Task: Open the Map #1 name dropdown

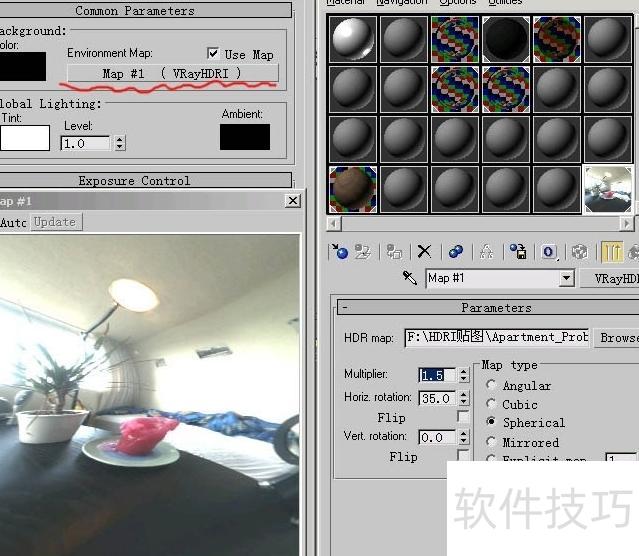Action: [x=567, y=278]
